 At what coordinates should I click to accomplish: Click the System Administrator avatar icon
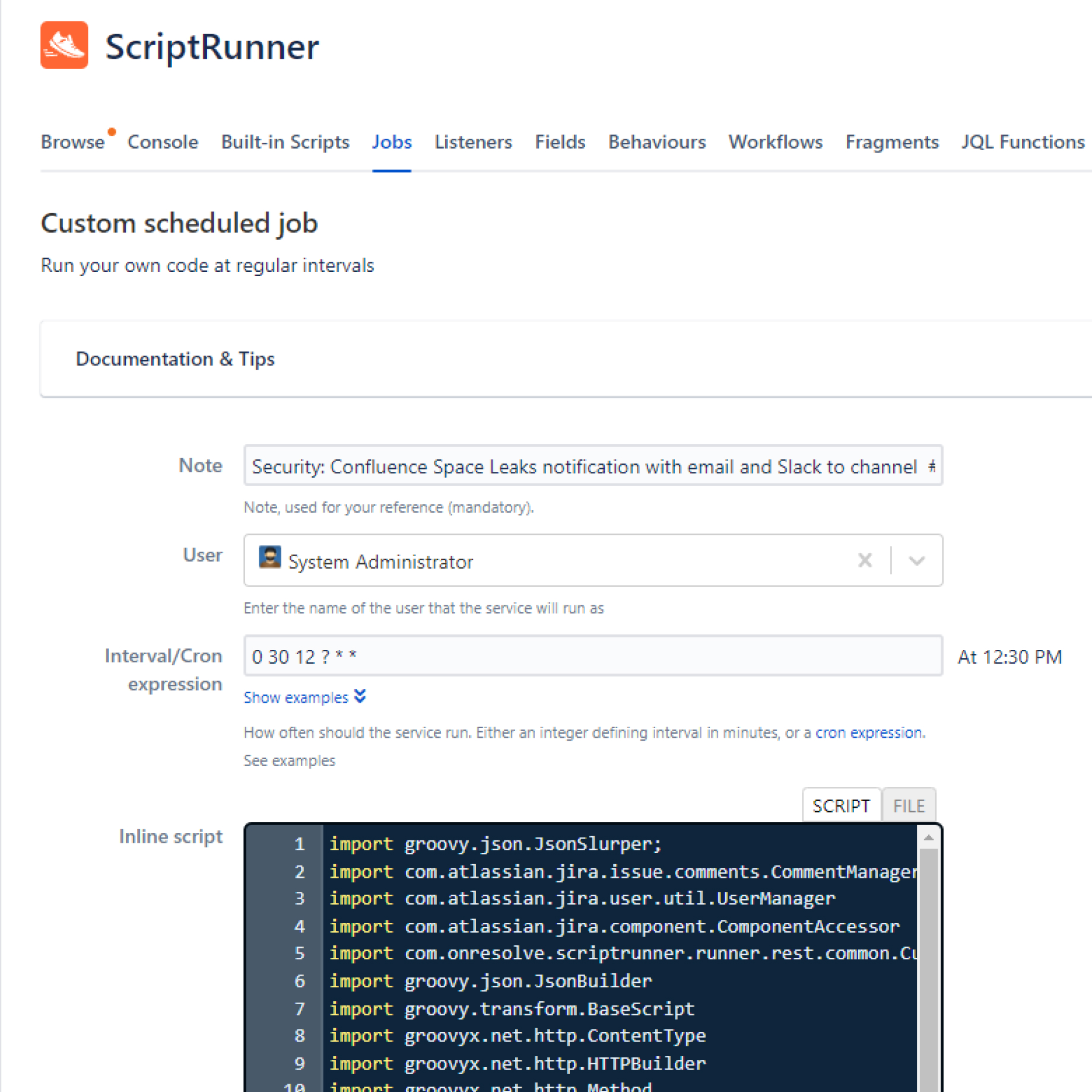[269, 558]
